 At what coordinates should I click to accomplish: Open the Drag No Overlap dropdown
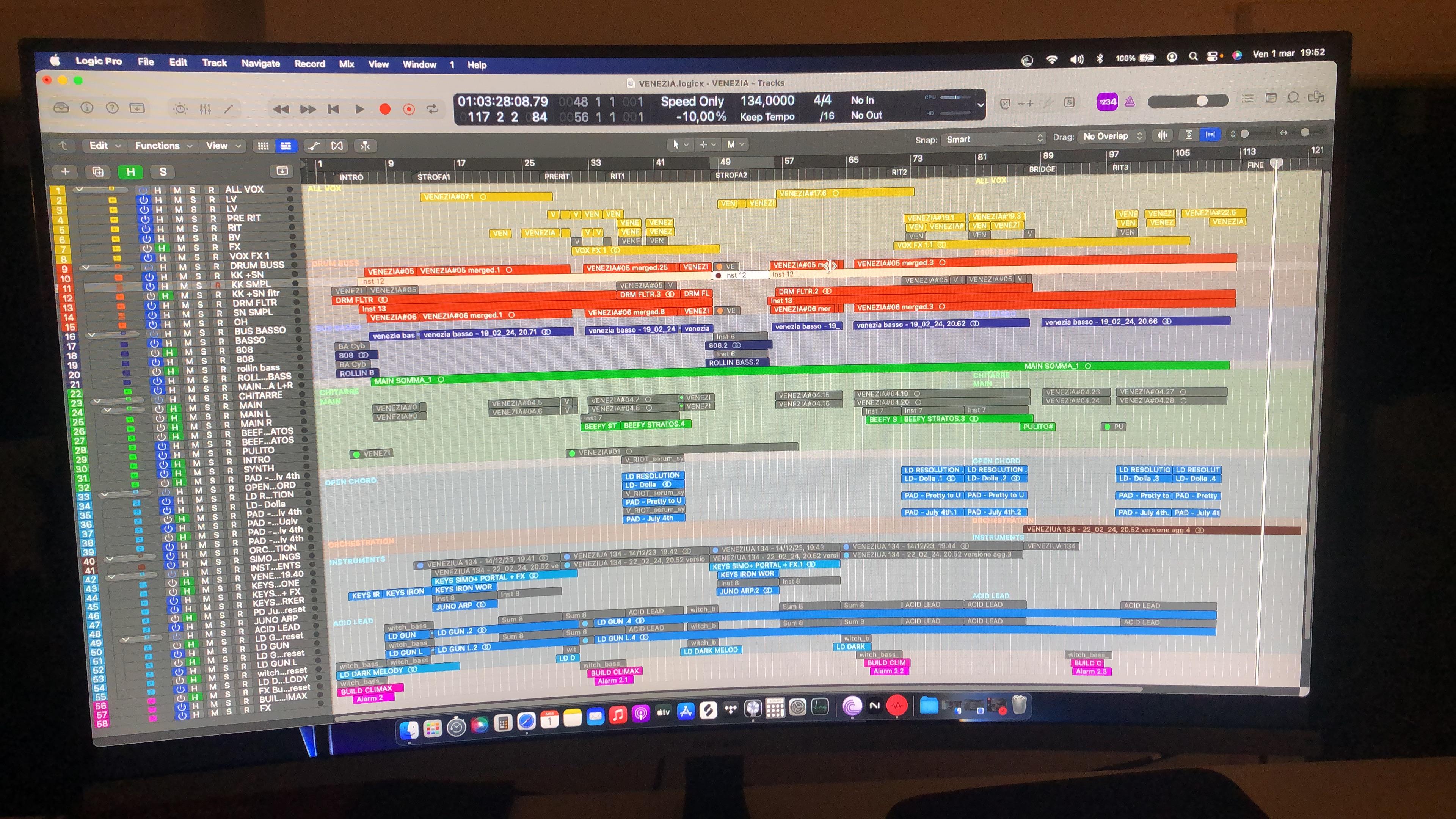click(x=1112, y=136)
